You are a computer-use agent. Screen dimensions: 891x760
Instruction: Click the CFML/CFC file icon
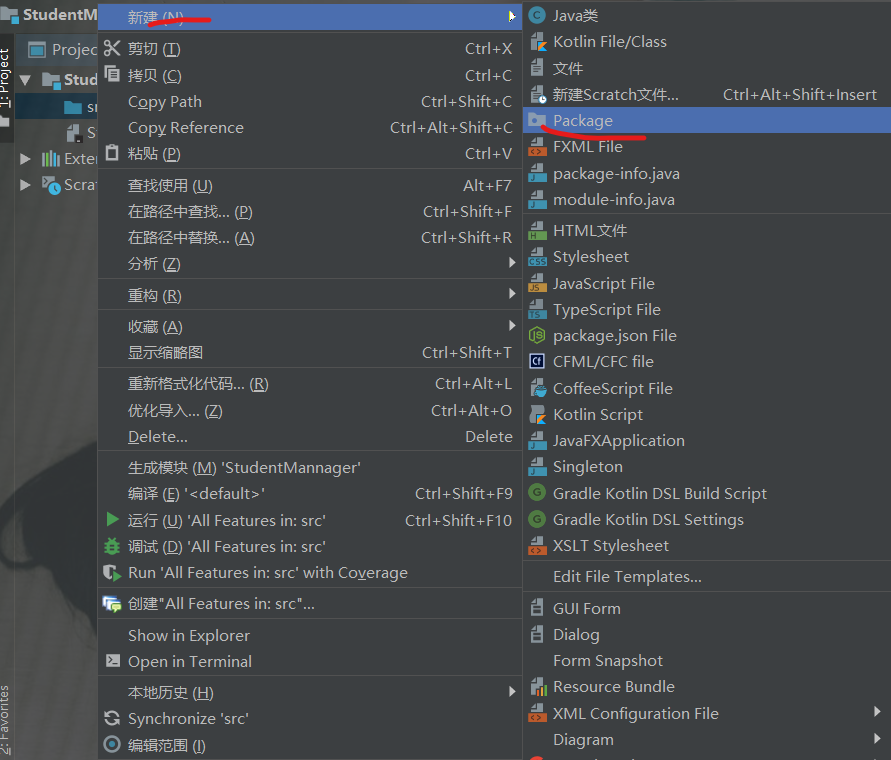click(537, 362)
